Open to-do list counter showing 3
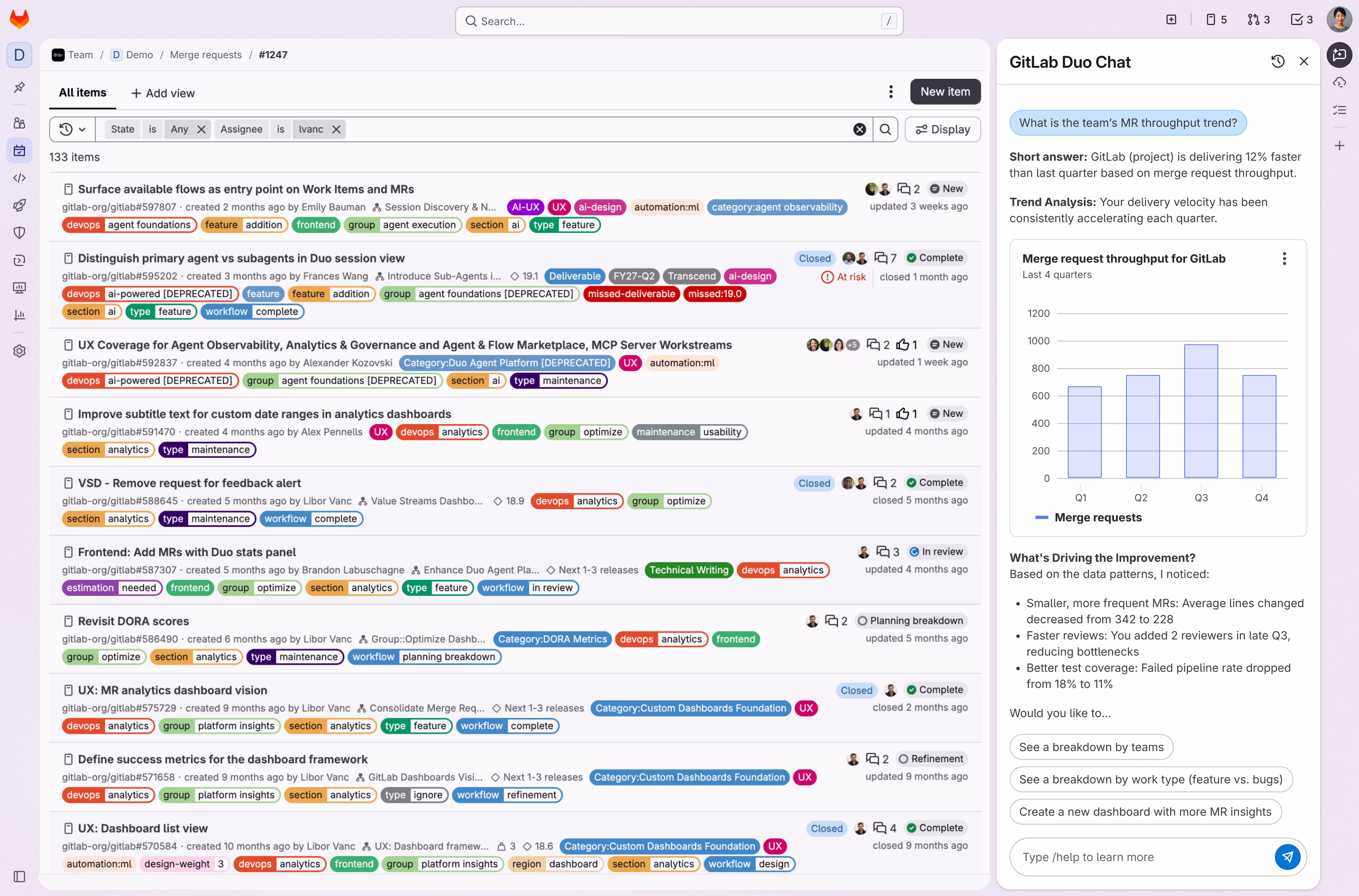The width and height of the screenshot is (1359, 896). pos(1302,20)
